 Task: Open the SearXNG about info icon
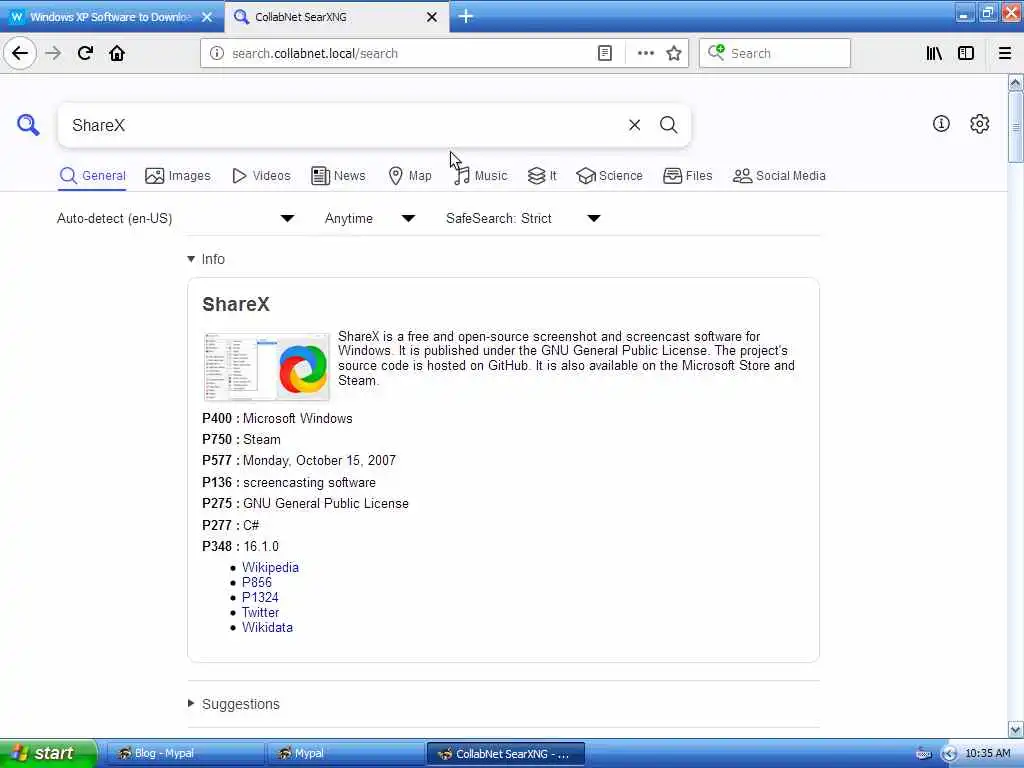[x=941, y=123]
